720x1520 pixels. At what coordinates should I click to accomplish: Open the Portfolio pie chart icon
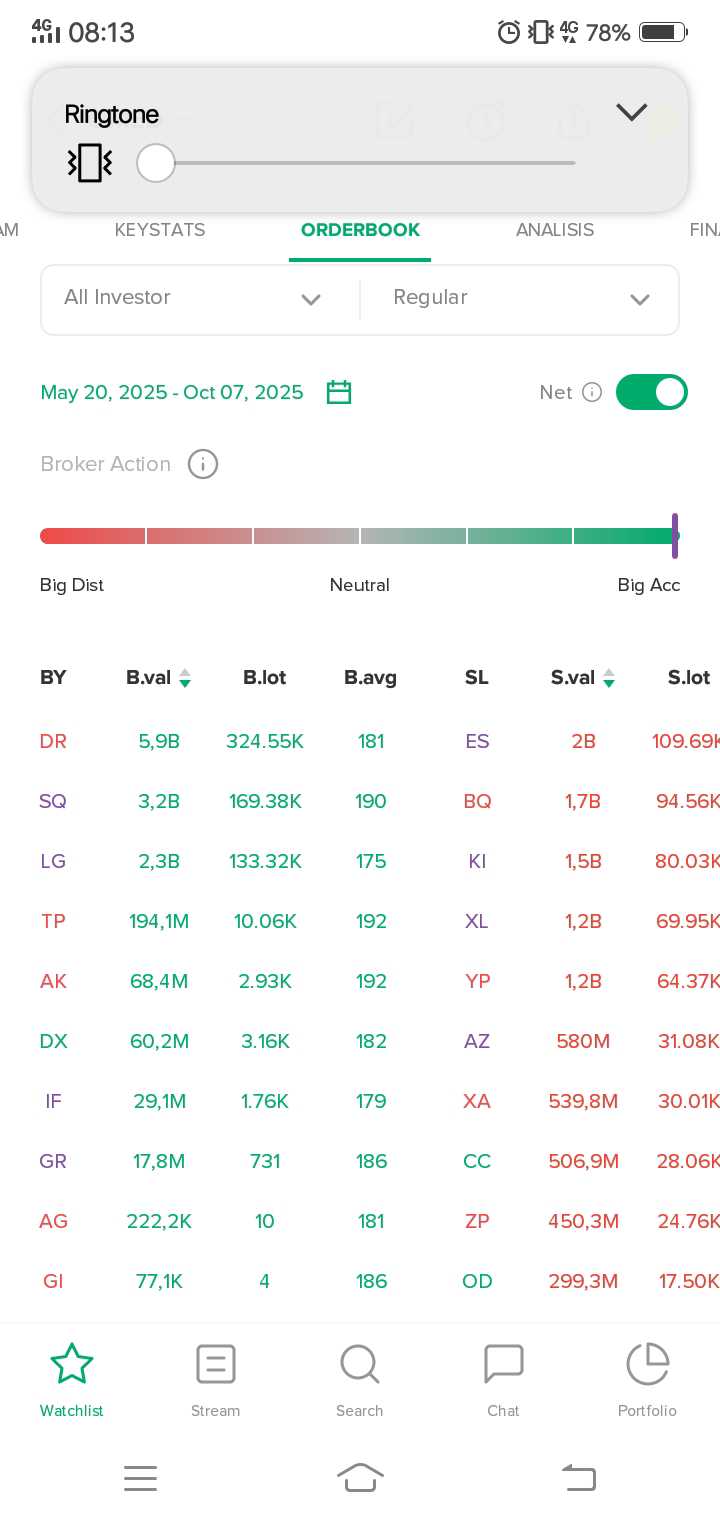pyautogui.click(x=647, y=1365)
